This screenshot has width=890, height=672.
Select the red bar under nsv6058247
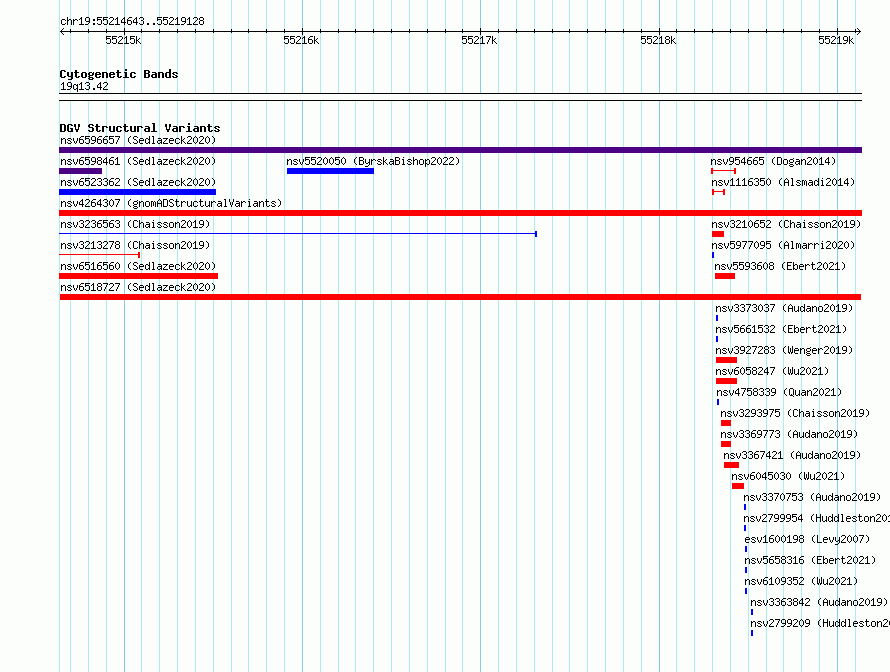pos(727,381)
